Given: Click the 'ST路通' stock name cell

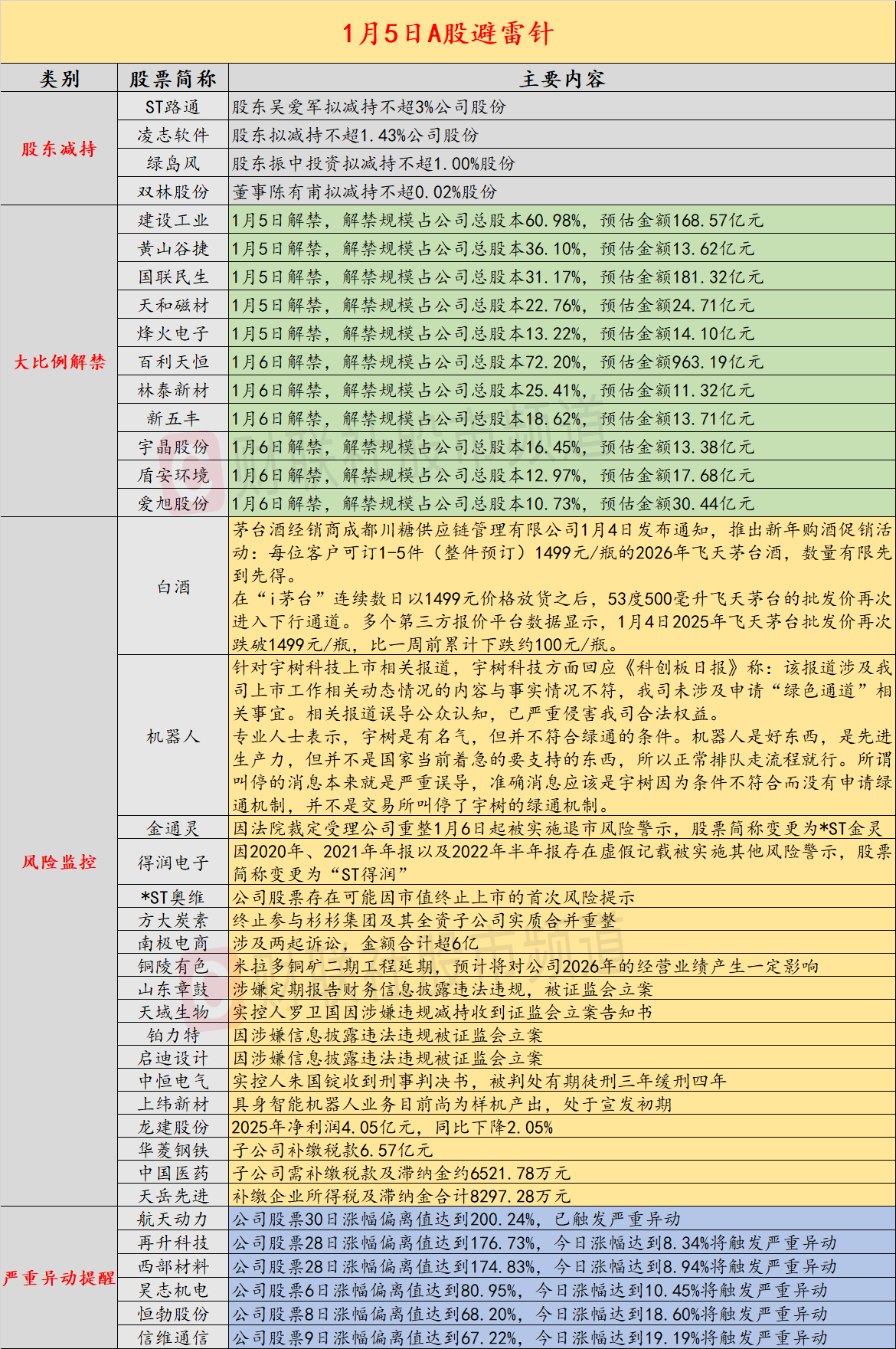Looking at the screenshot, I should (x=173, y=107).
